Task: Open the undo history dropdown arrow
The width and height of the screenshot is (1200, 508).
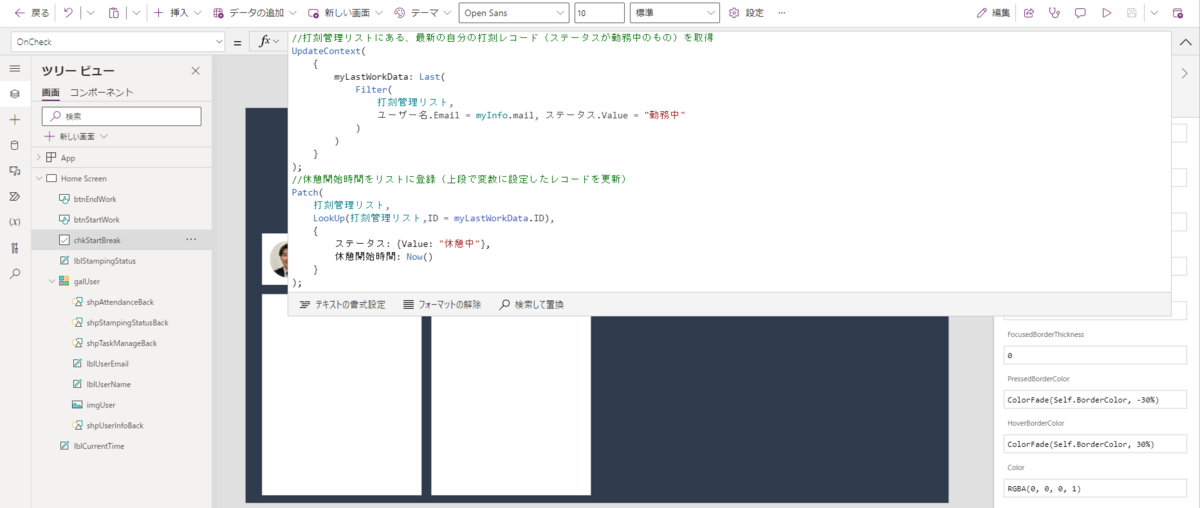Action: coord(89,13)
